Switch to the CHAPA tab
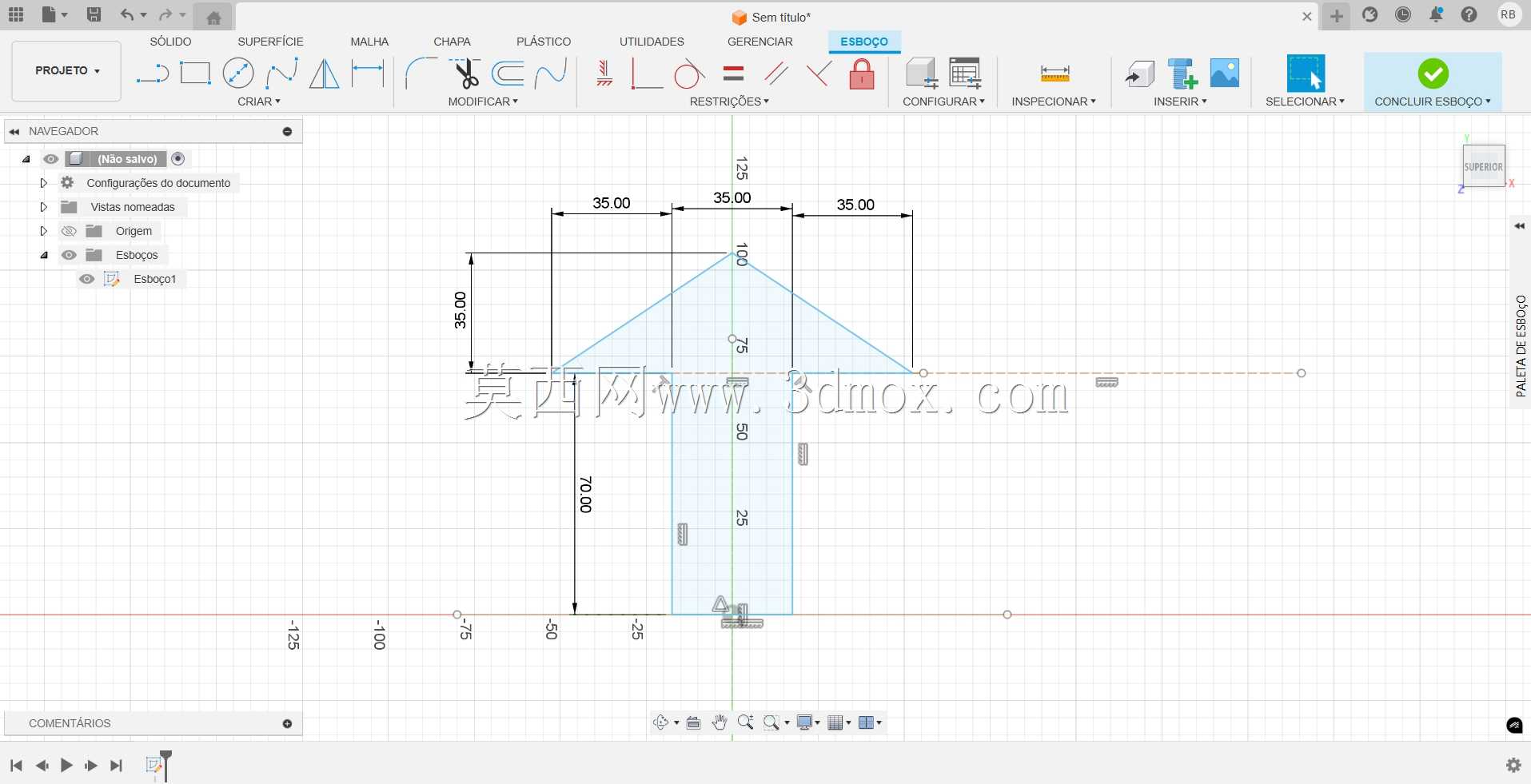 pos(452,42)
